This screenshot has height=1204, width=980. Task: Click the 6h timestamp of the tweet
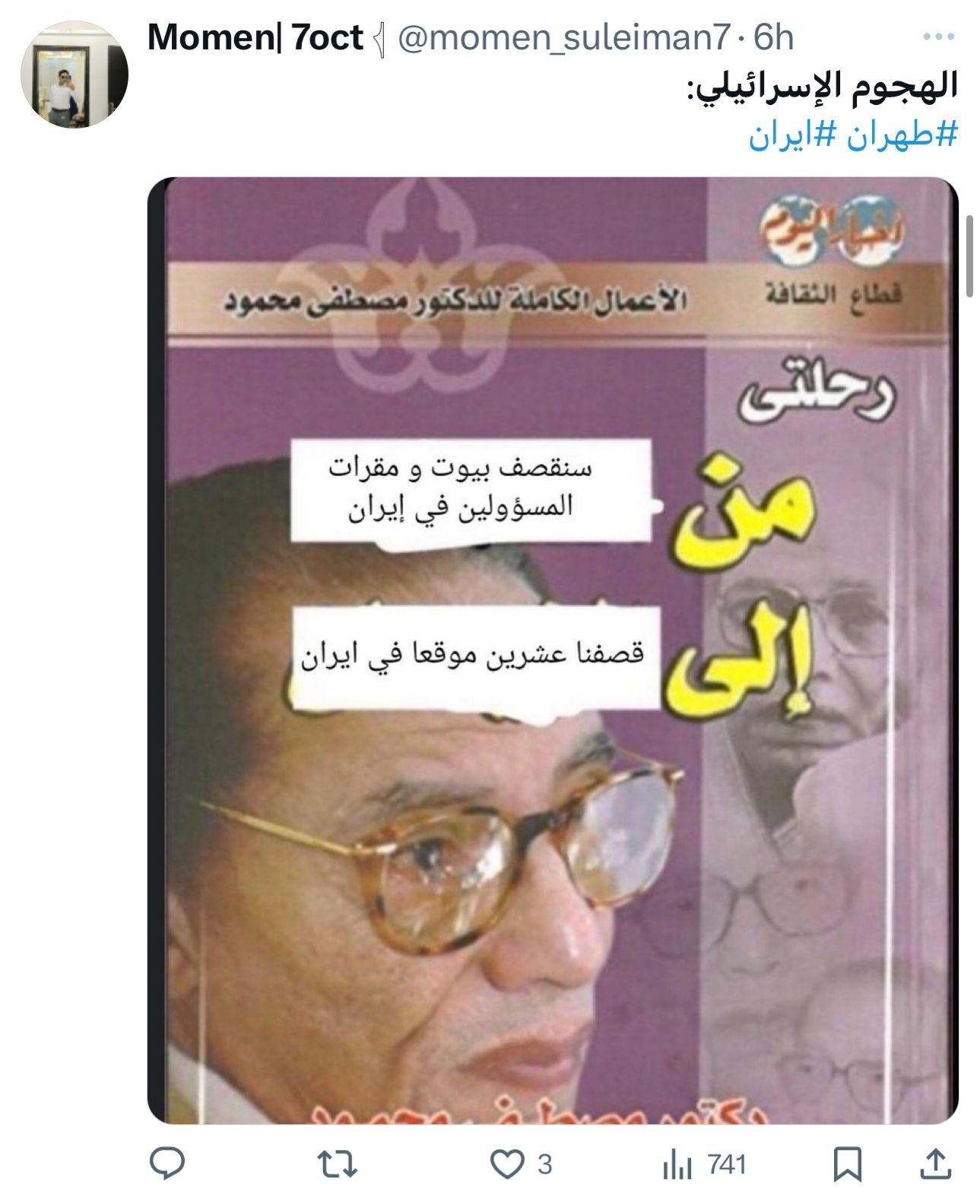(772, 38)
